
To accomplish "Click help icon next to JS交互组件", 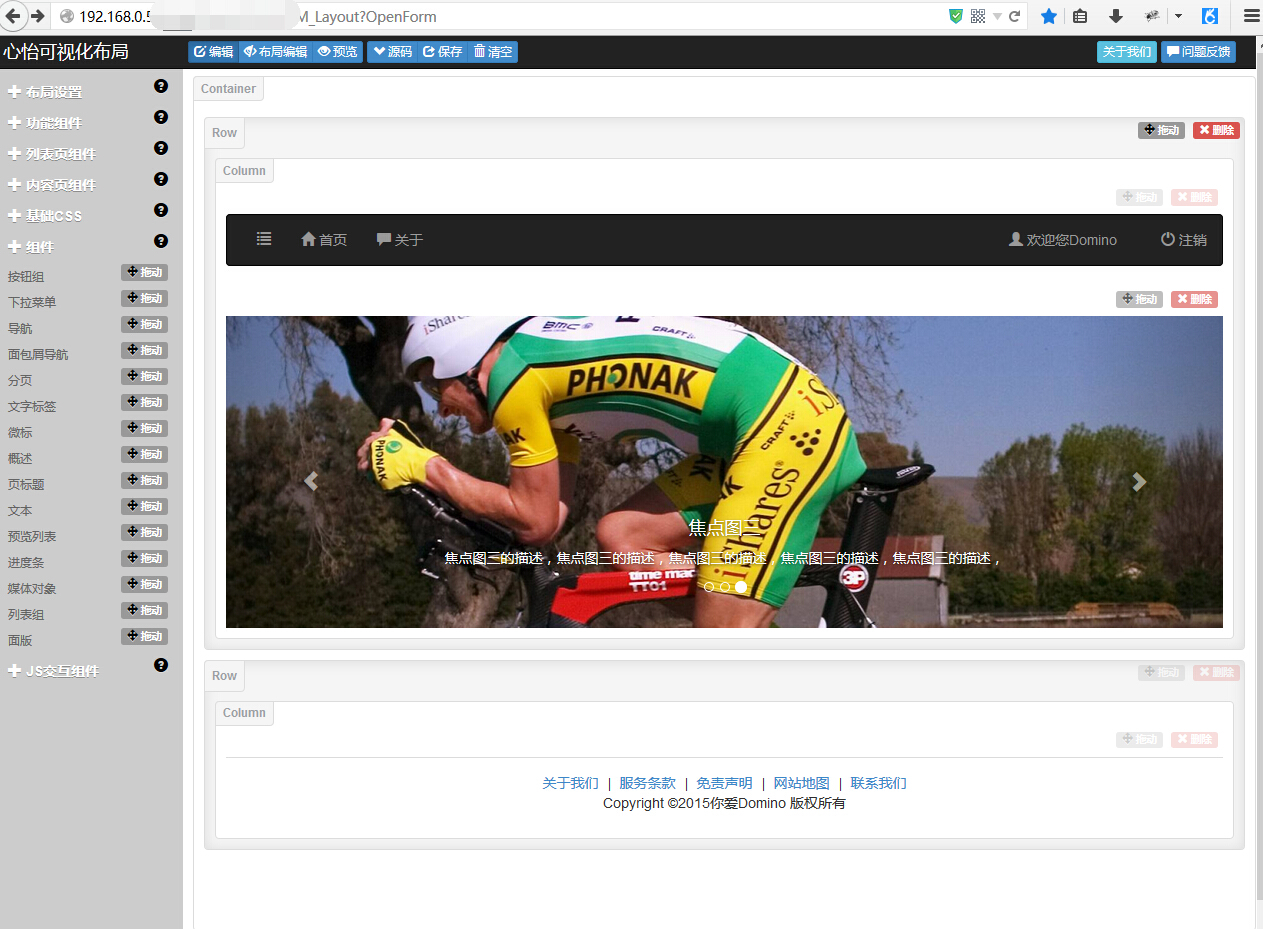I will pyautogui.click(x=161, y=665).
